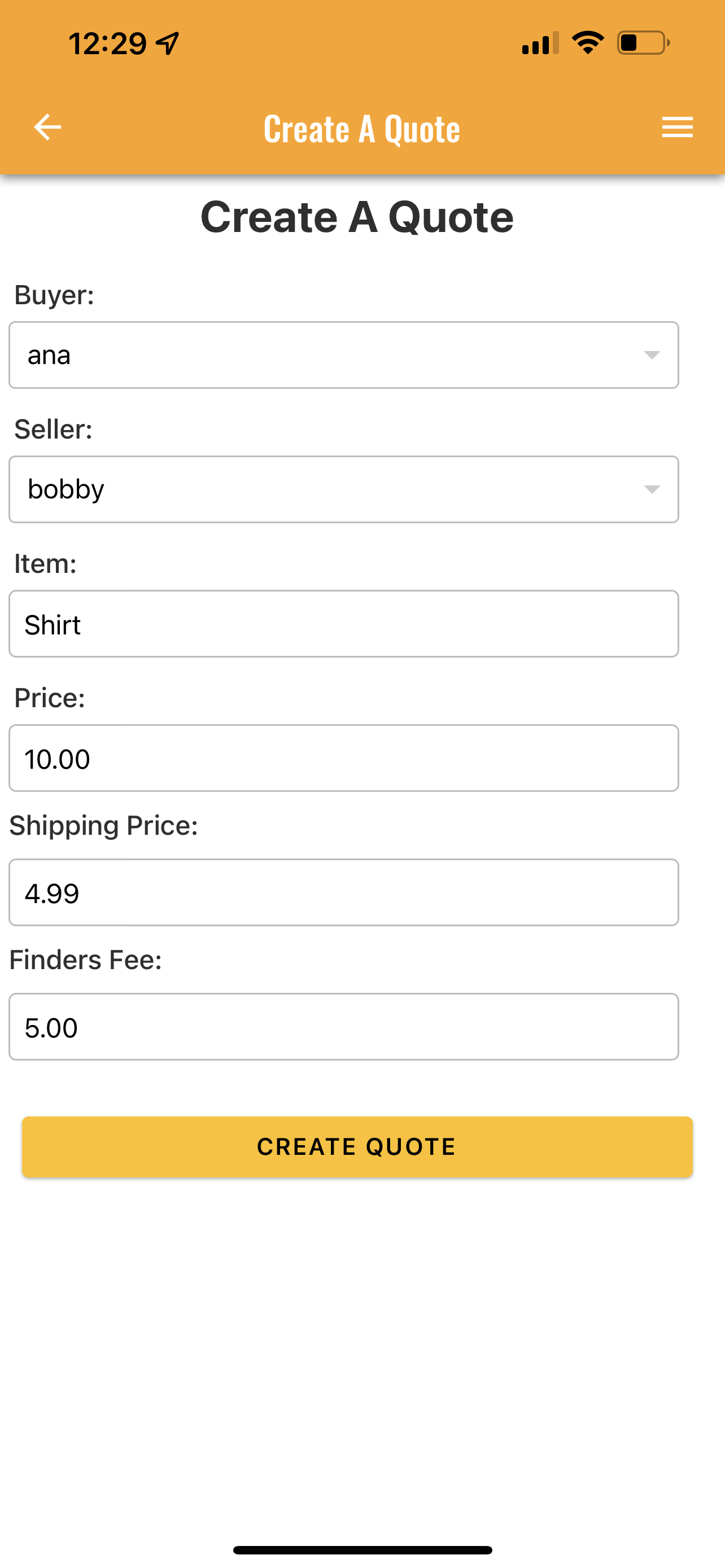Tap the bold page heading Create A Quote
This screenshot has height=1568, width=725.
357,217
